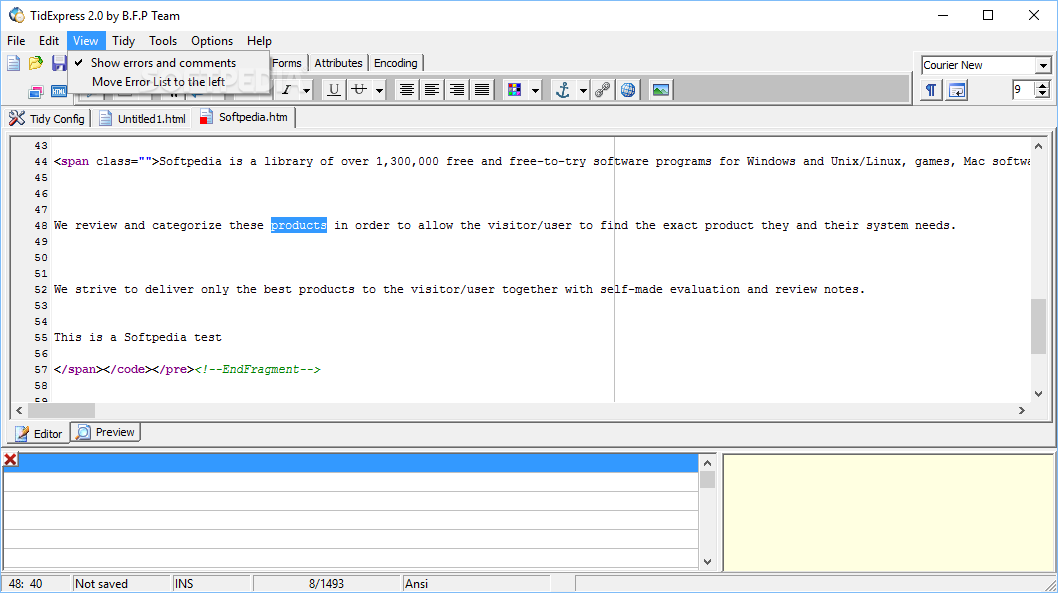The width and height of the screenshot is (1058, 593).
Task: Expand the strikethrough dropdown arrow
Action: coord(379,90)
